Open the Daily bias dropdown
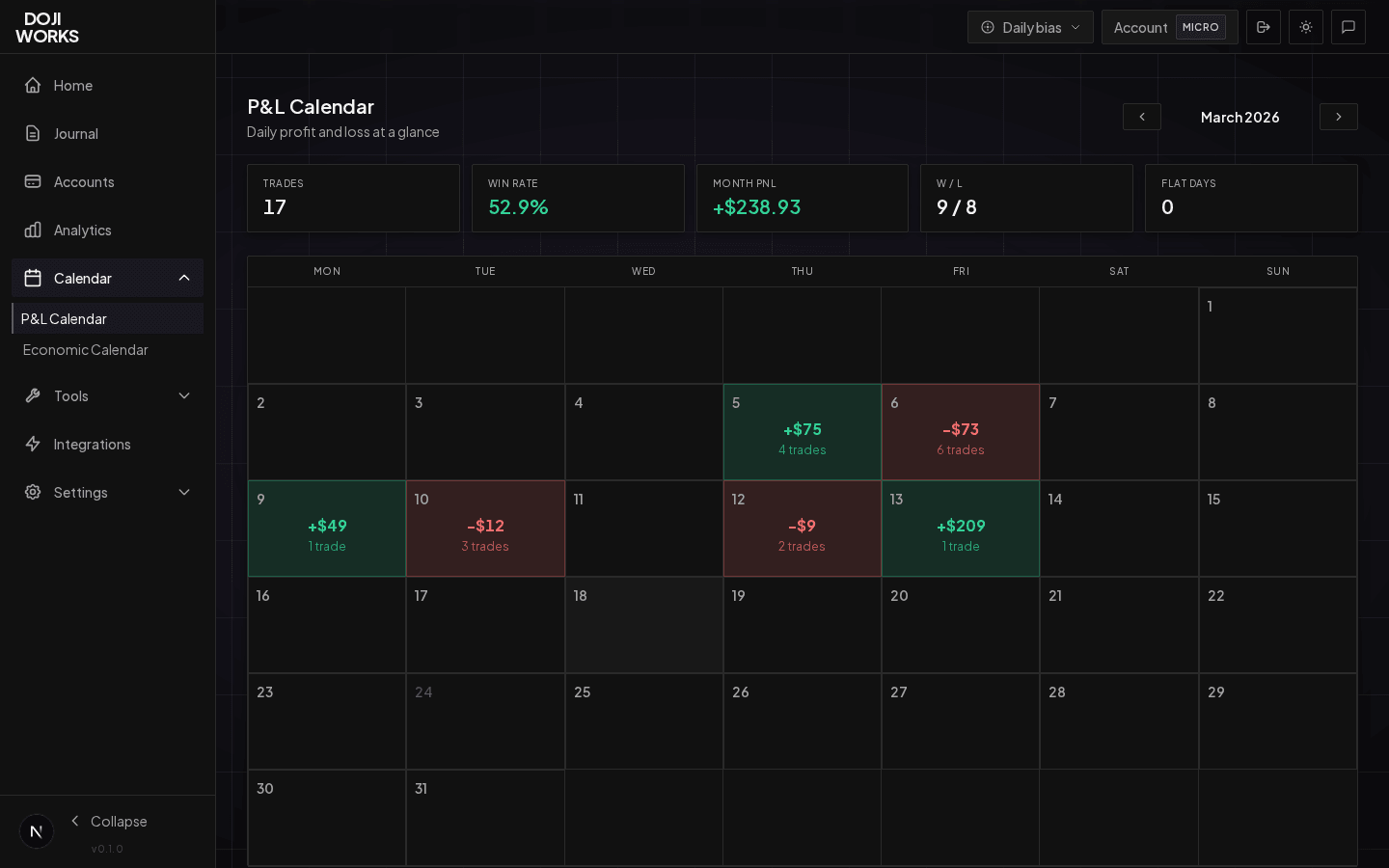The image size is (1389, 868). [x=1030, y=27]
